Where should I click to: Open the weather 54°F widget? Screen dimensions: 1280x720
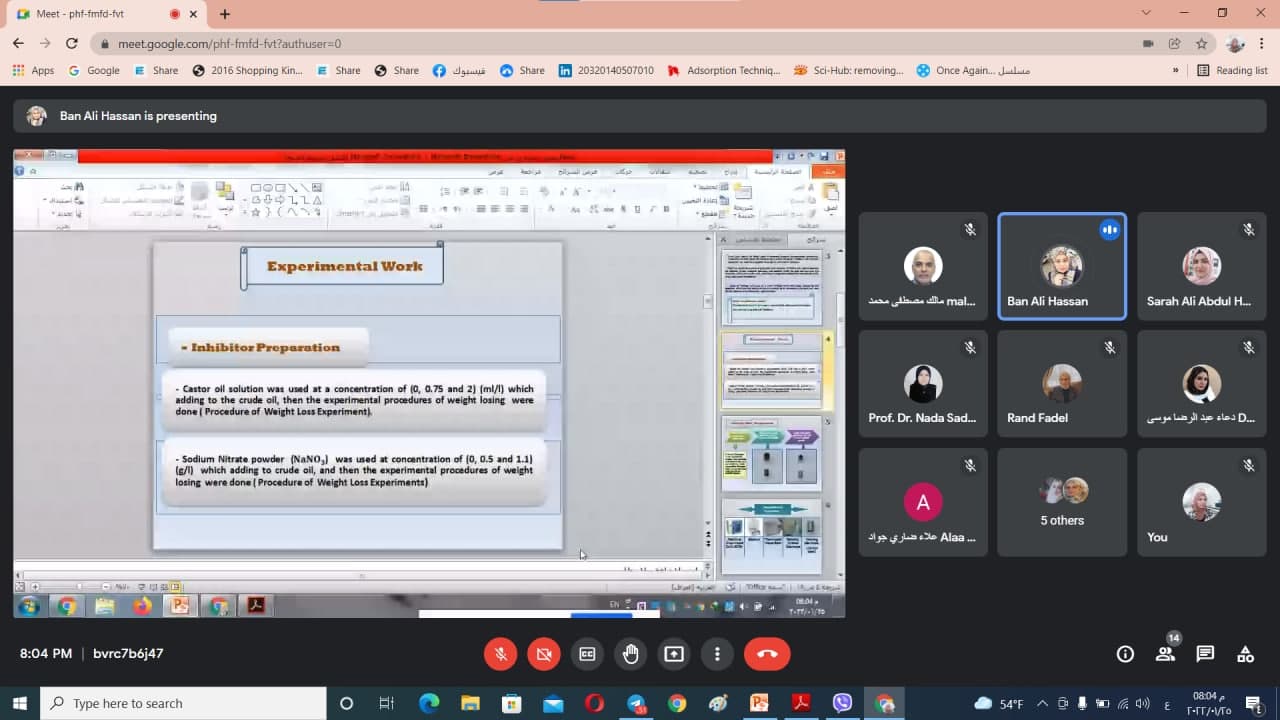(998, 703)
